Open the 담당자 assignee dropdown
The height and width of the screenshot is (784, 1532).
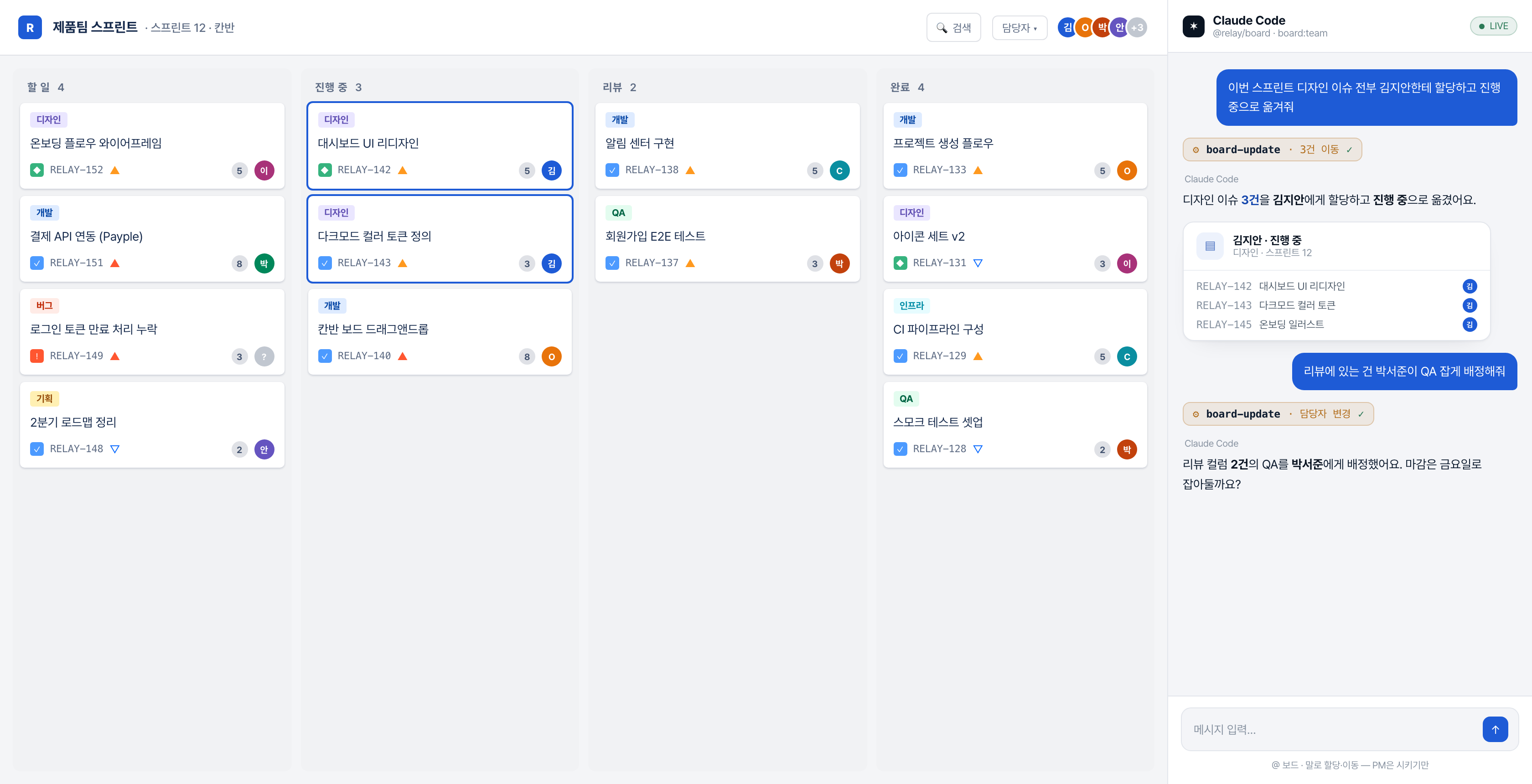coord(1019,27)
